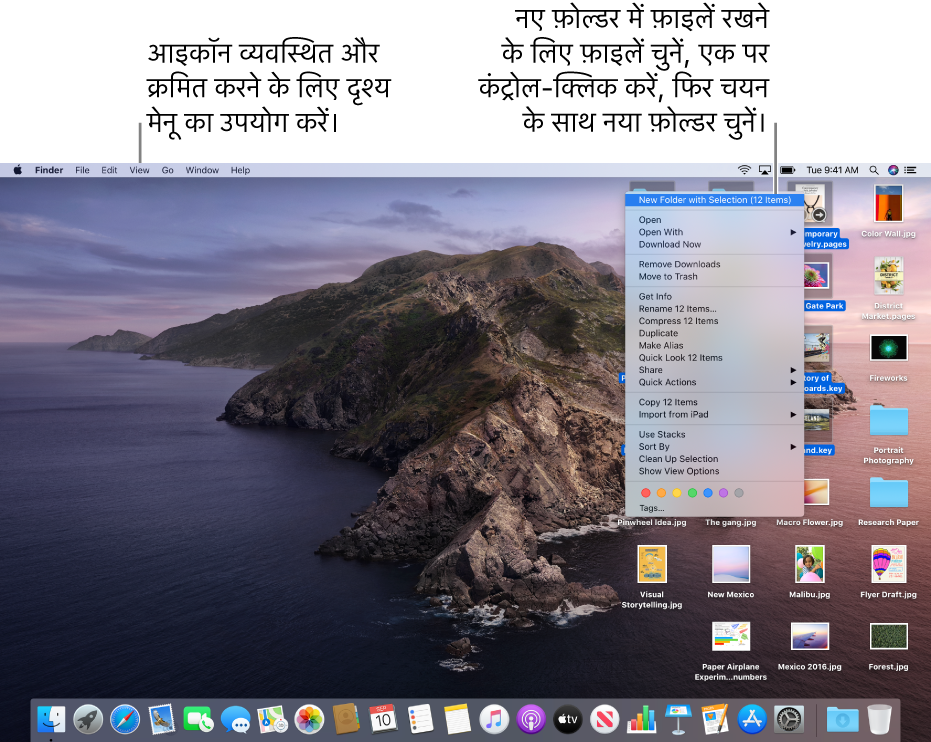Launch Safari compass icon in Dock
This screenshot has height=742, width=931.
point(125,719)
